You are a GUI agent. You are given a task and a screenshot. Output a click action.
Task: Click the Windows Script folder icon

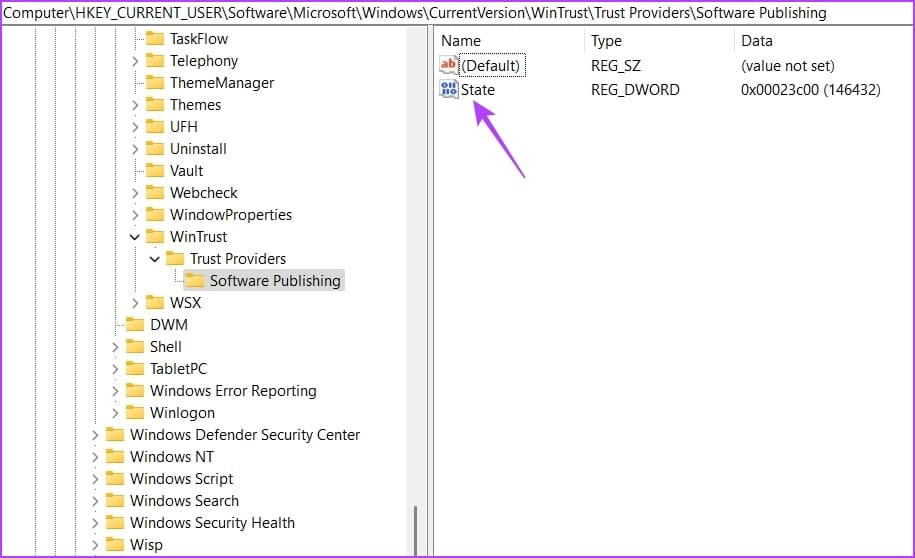pyautogui.click(x=115, y=479)
